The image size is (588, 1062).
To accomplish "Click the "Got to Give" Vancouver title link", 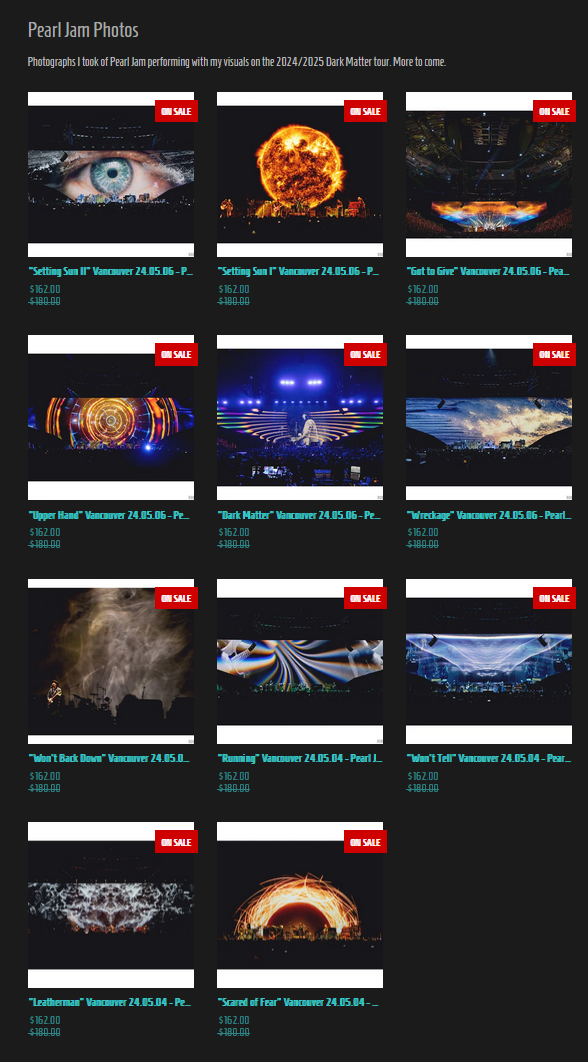I will coord(488,272).
